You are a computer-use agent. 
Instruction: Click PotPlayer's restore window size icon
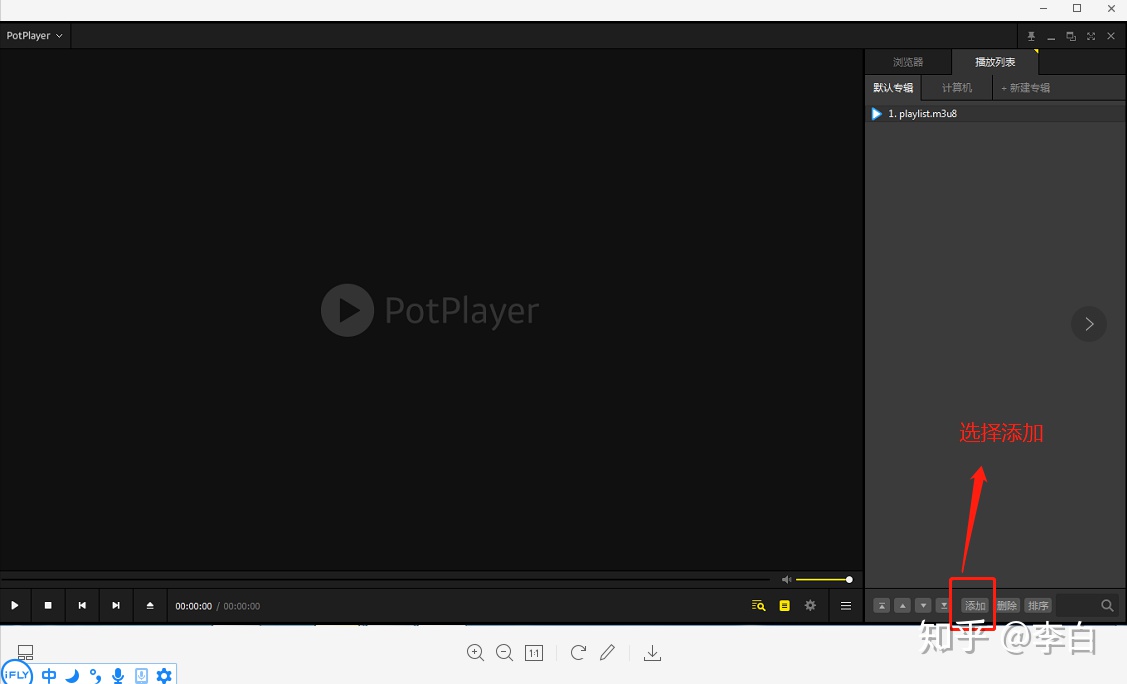(x=1071, y=36)
